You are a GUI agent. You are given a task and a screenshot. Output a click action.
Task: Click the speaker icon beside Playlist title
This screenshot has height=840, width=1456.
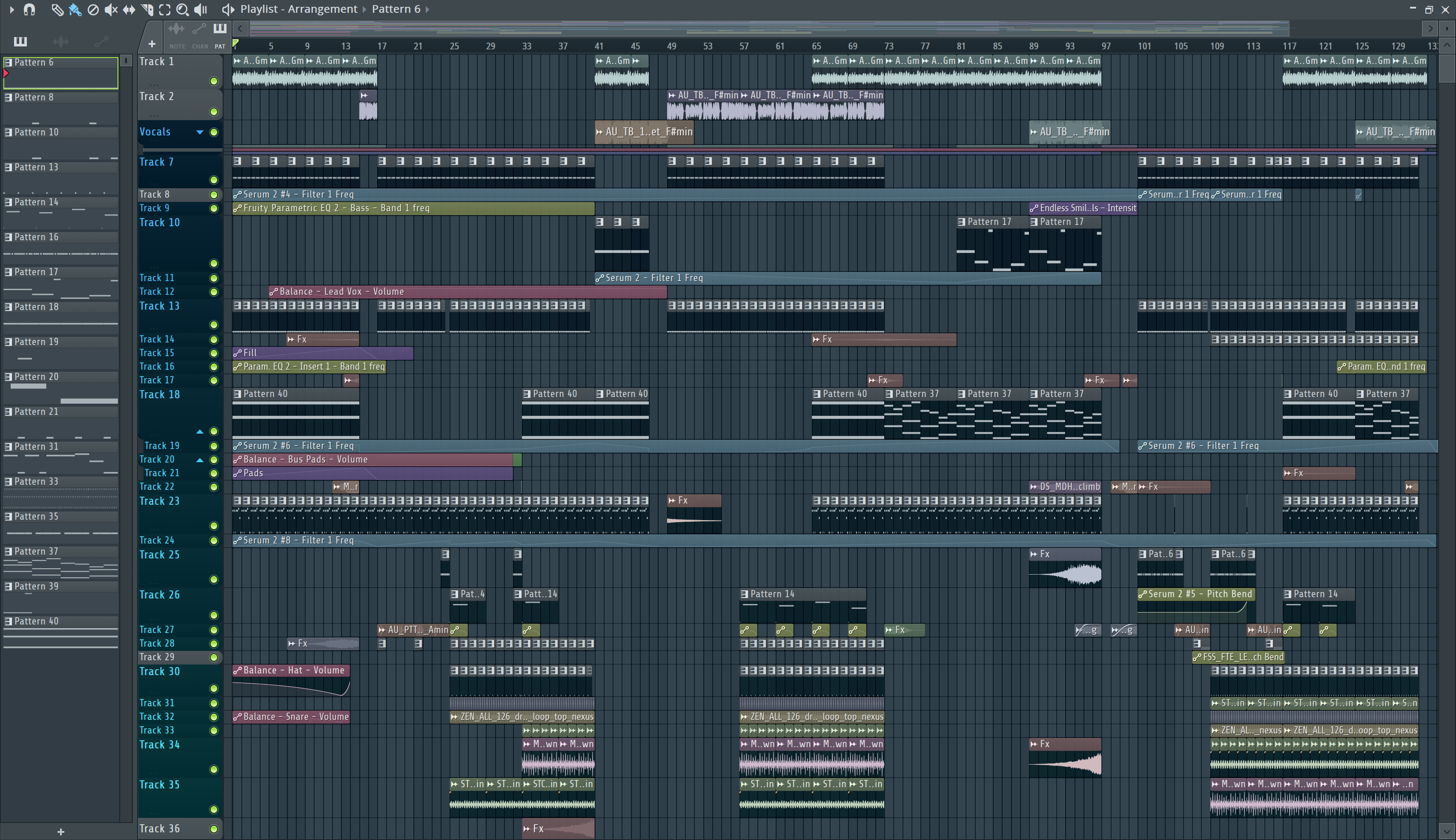(228, 9)
